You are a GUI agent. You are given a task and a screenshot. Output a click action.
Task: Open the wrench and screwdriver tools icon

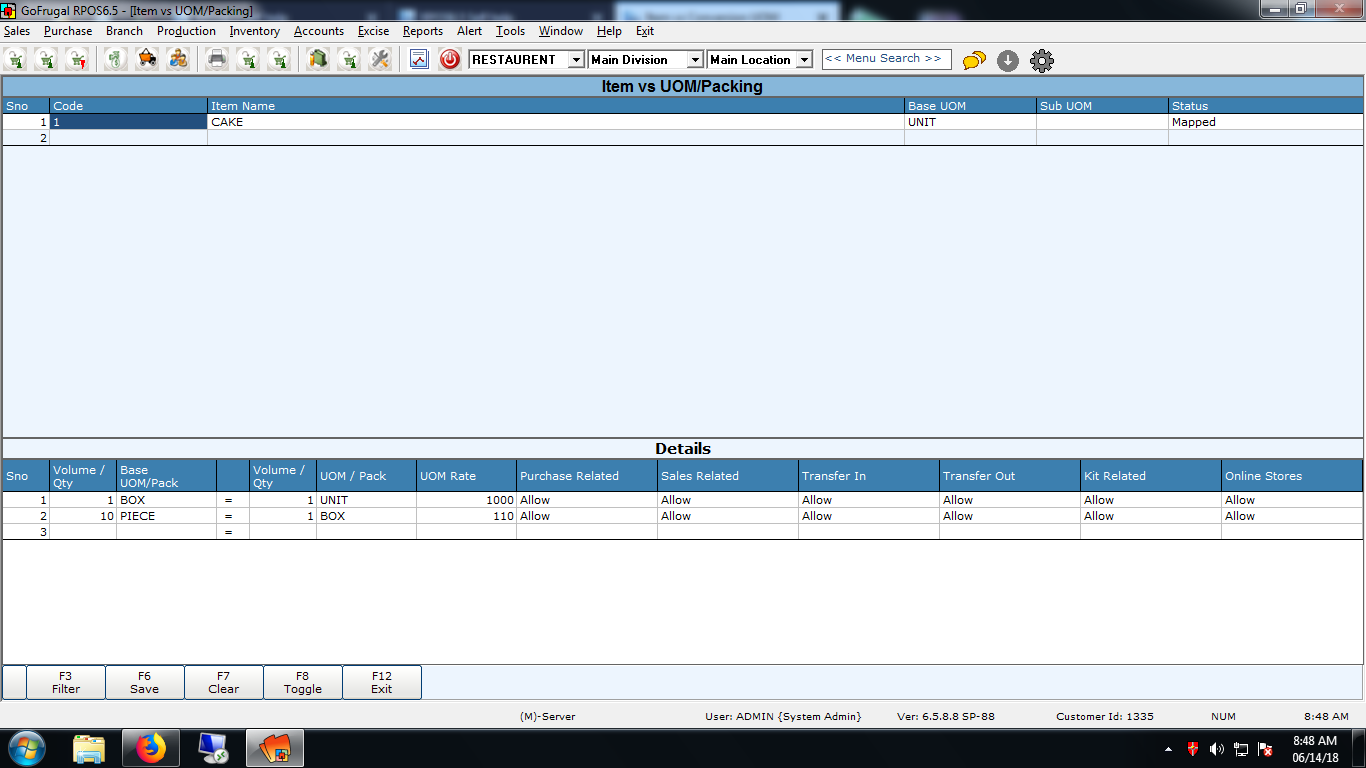(380, 60)
